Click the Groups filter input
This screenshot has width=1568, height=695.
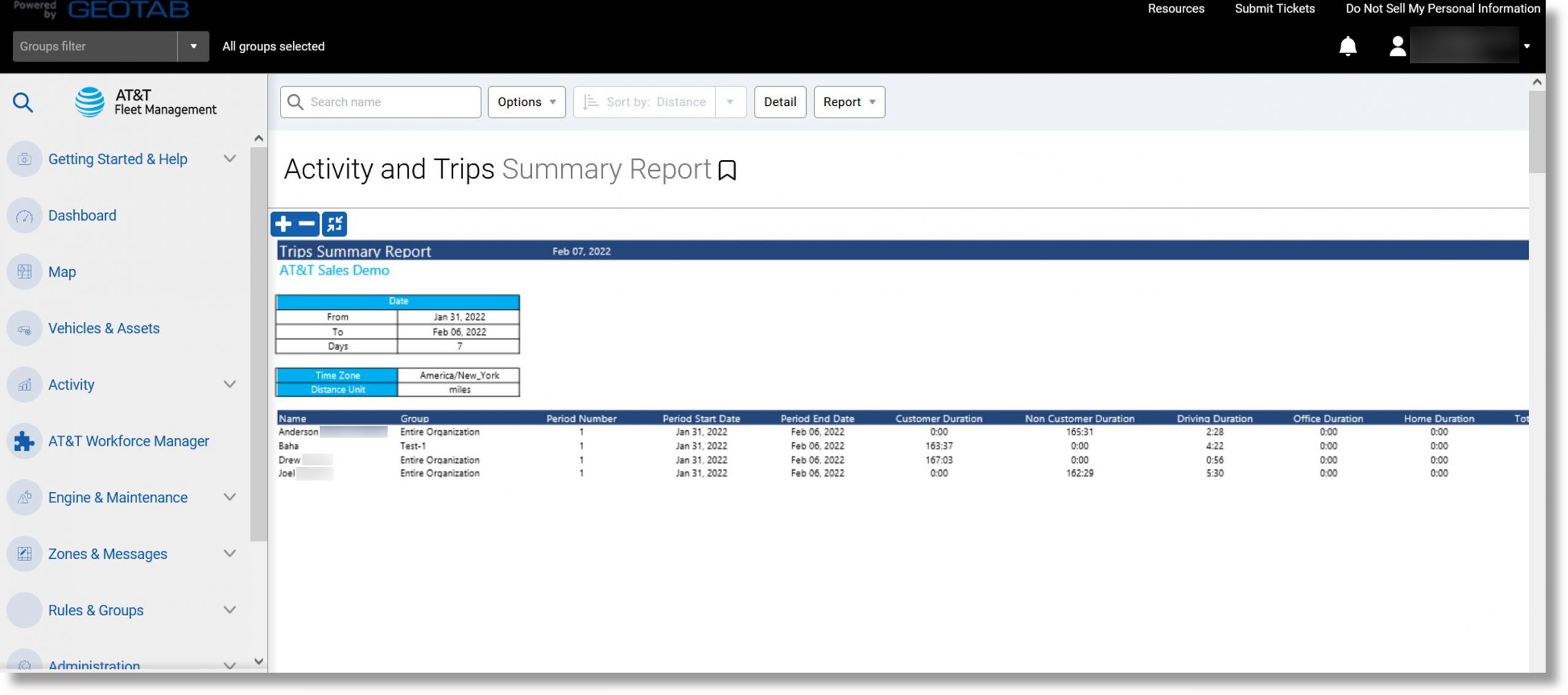[95, 46]
